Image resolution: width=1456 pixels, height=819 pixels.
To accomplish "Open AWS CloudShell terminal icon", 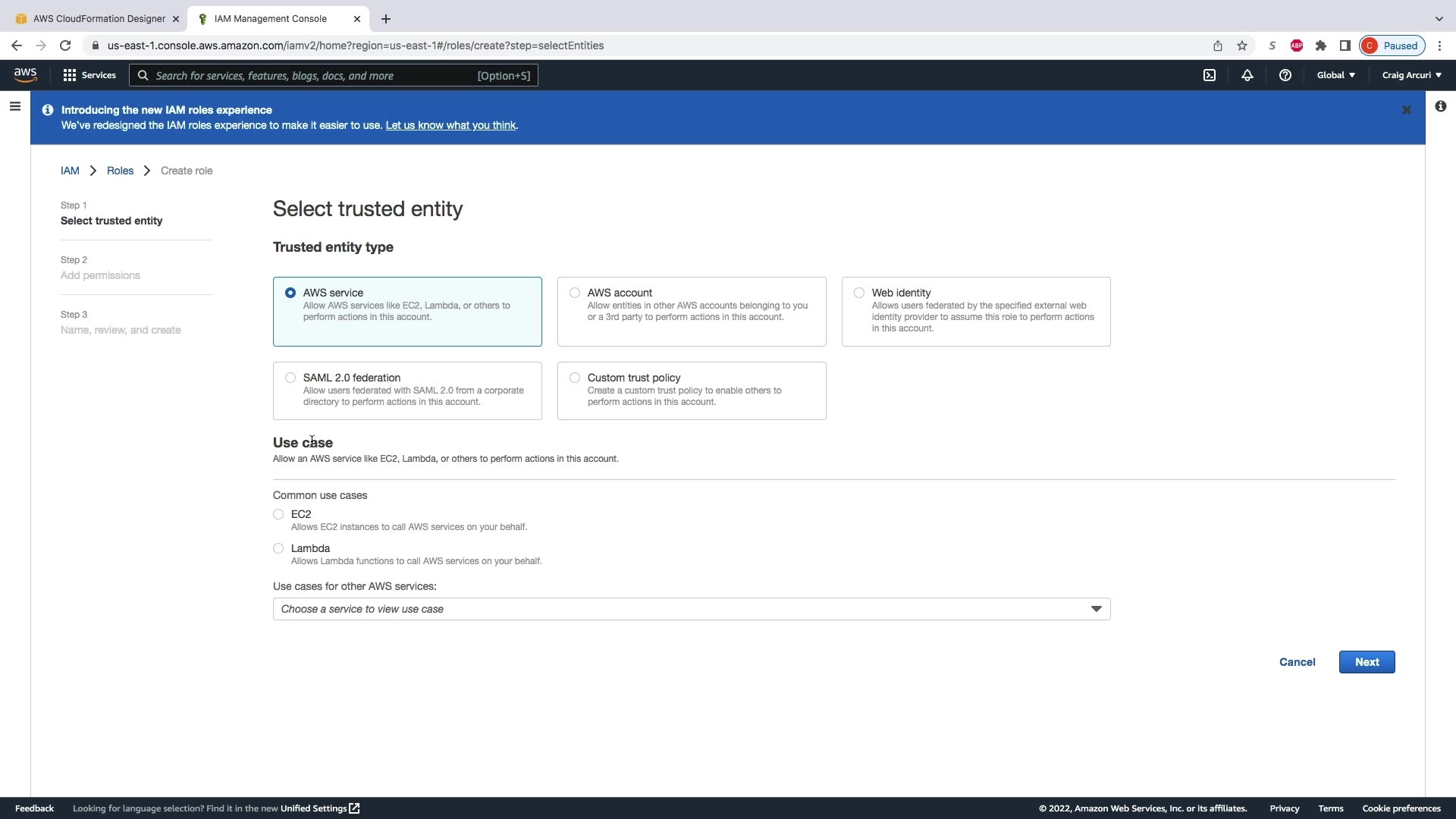I will [x=1210, y=75].
